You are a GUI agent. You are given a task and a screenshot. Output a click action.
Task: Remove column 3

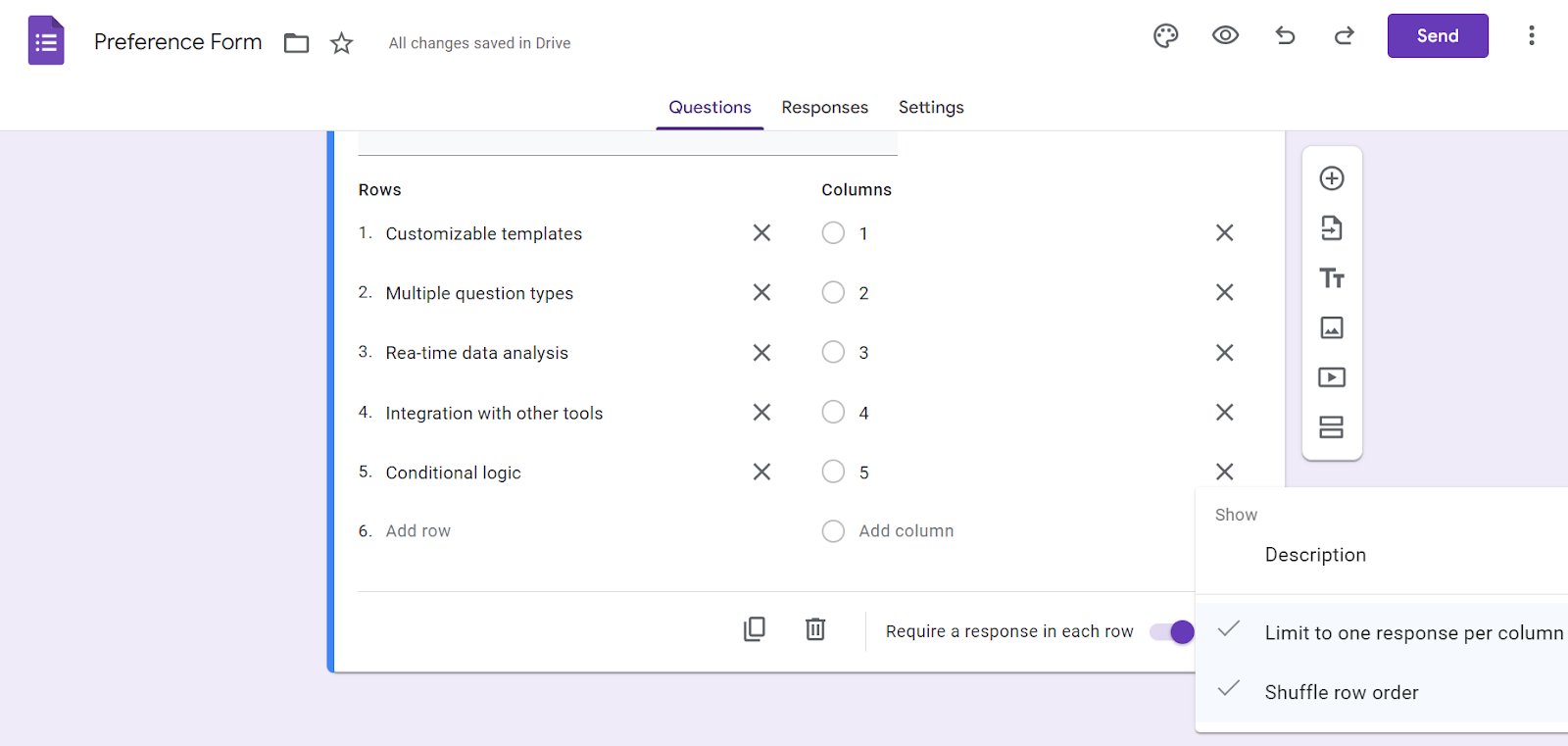tap(1224, 353)
